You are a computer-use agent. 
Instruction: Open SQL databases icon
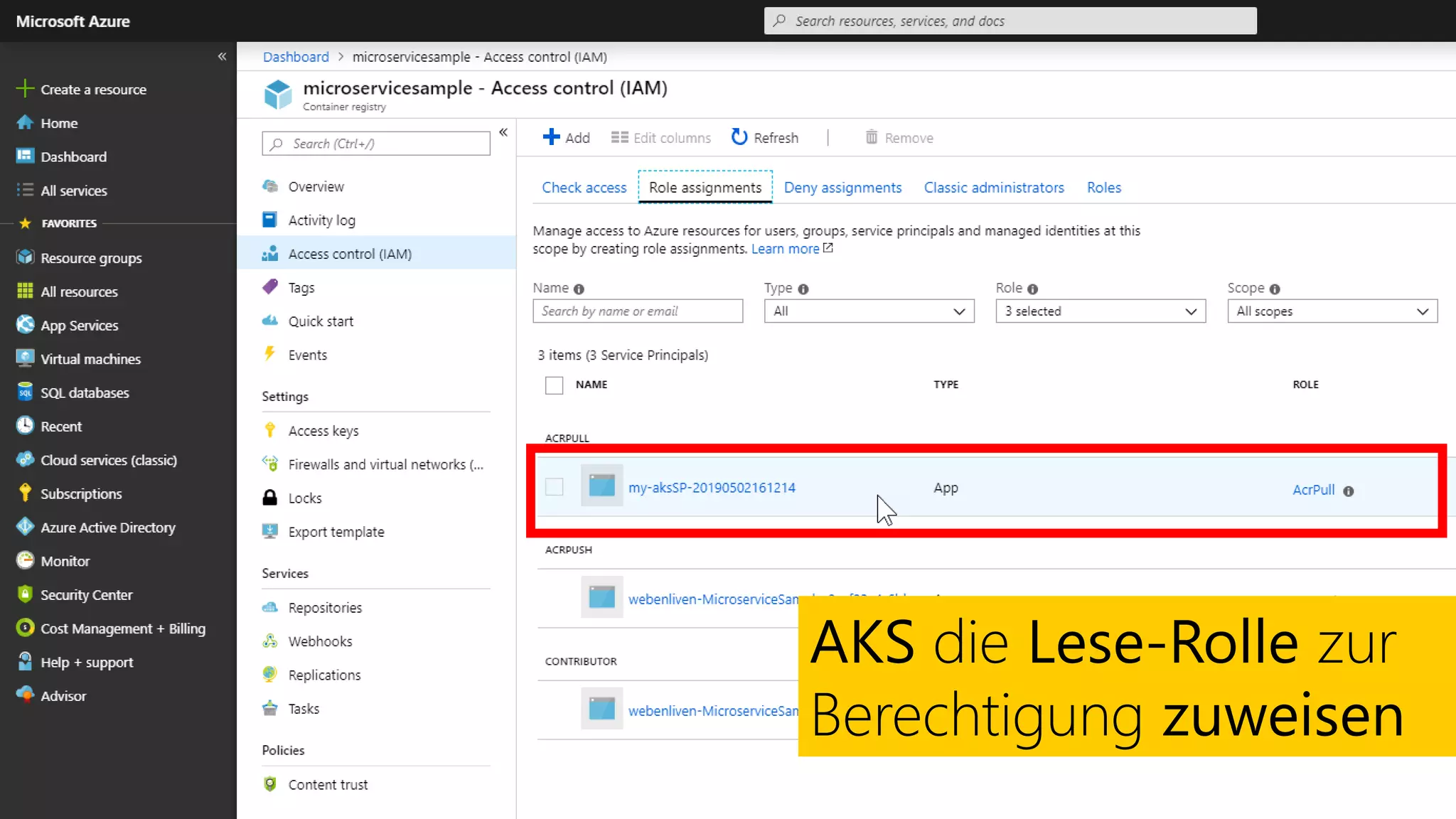point(25,392)
